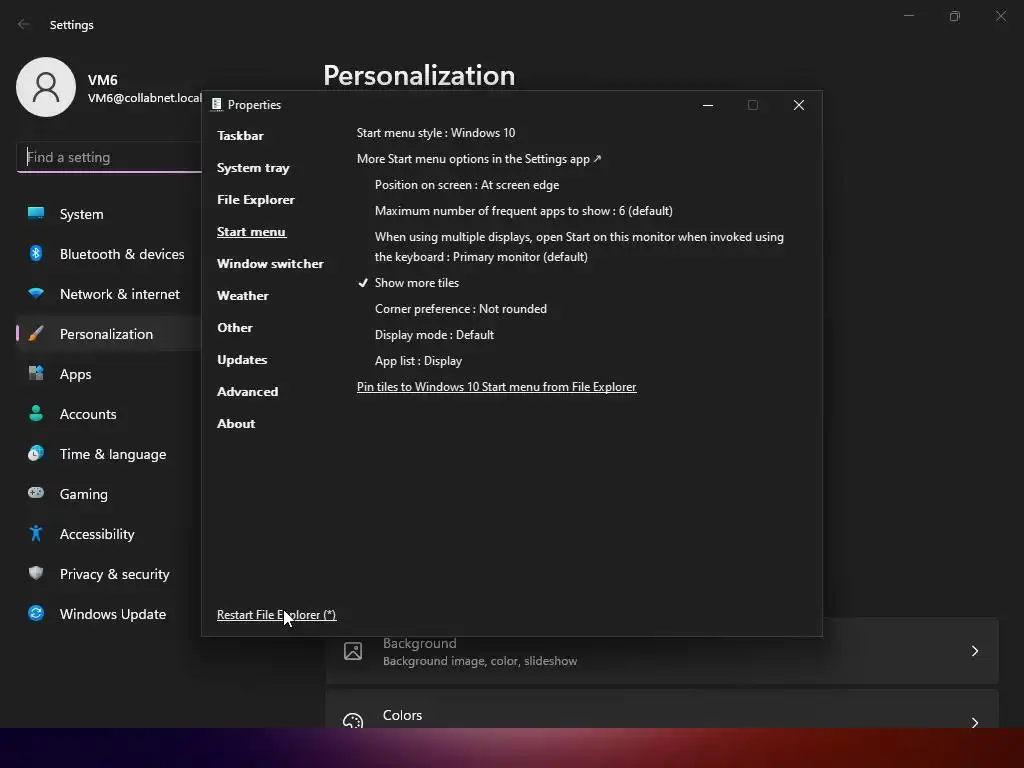Open Time & language settings page
Screen dimensions: 1024x768
click(113, 454)
